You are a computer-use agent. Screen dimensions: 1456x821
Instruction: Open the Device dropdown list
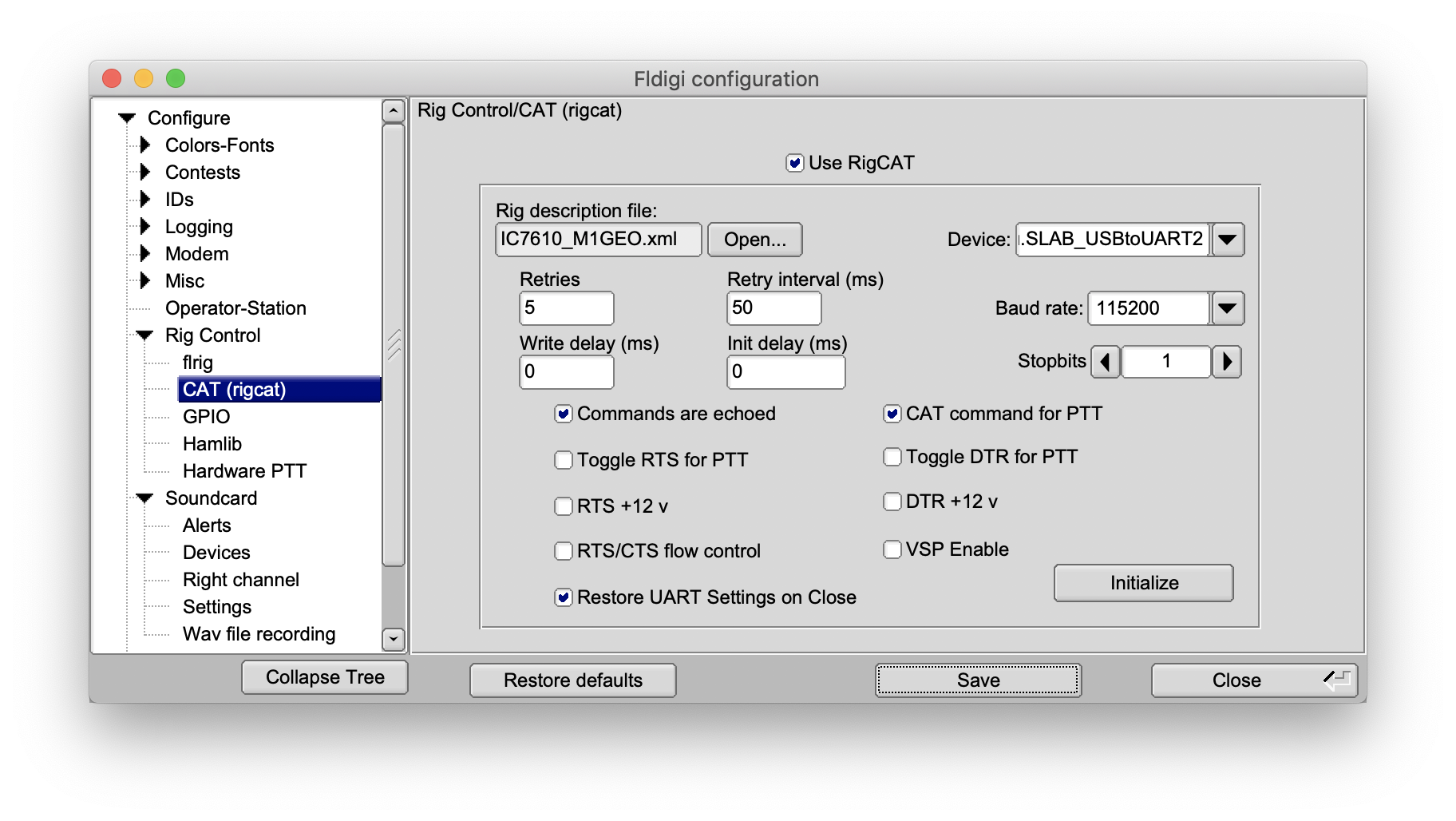(x=1228, y=240)
